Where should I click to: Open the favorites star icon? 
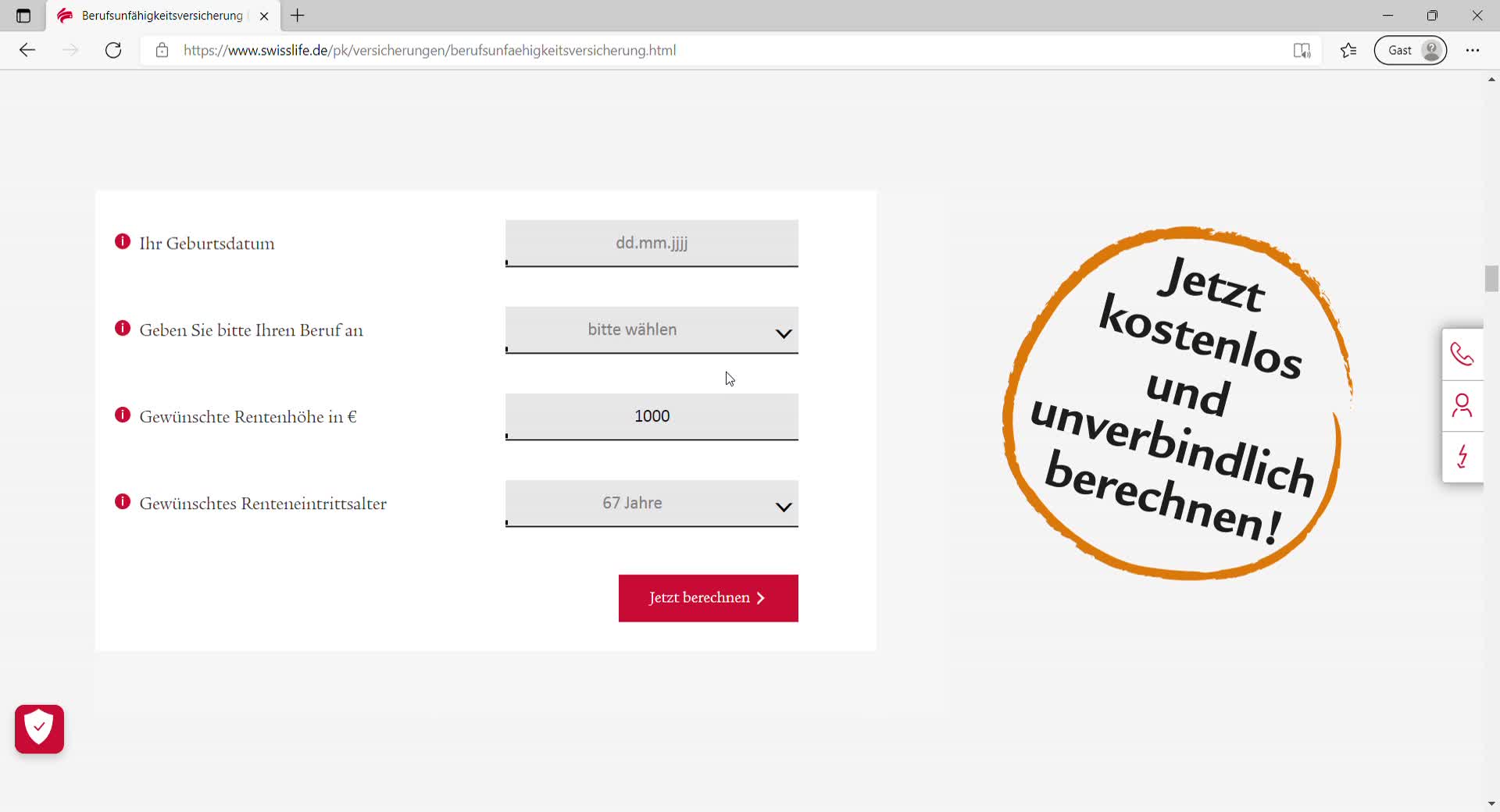(x=1348, y=51)
